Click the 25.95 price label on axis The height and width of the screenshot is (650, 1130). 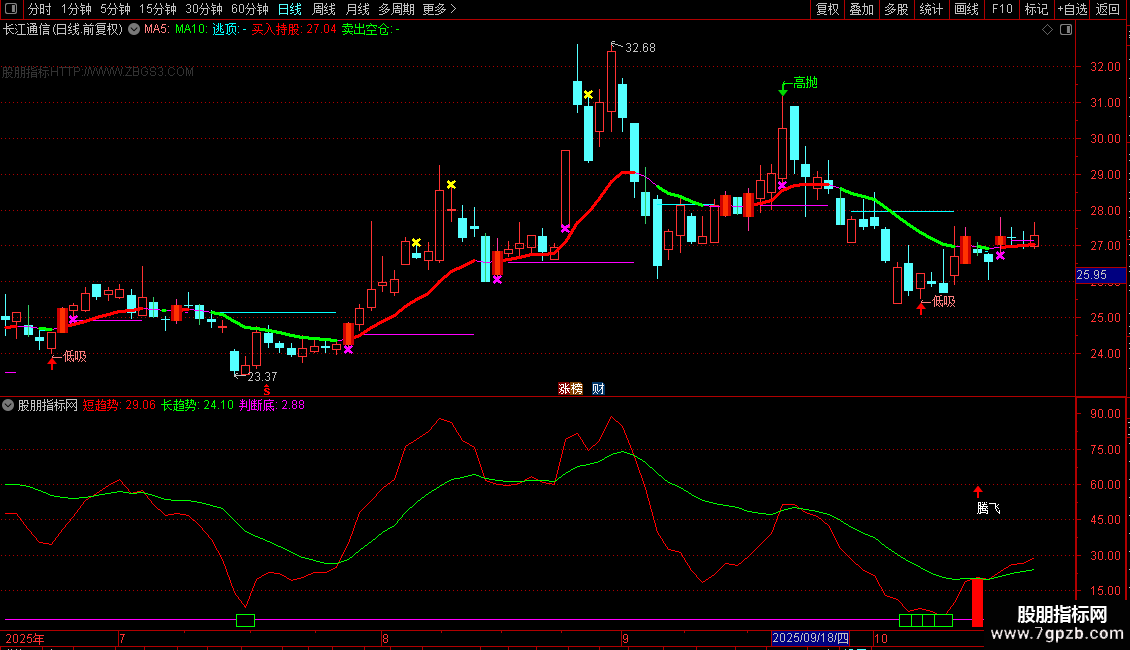point(1090,275)
